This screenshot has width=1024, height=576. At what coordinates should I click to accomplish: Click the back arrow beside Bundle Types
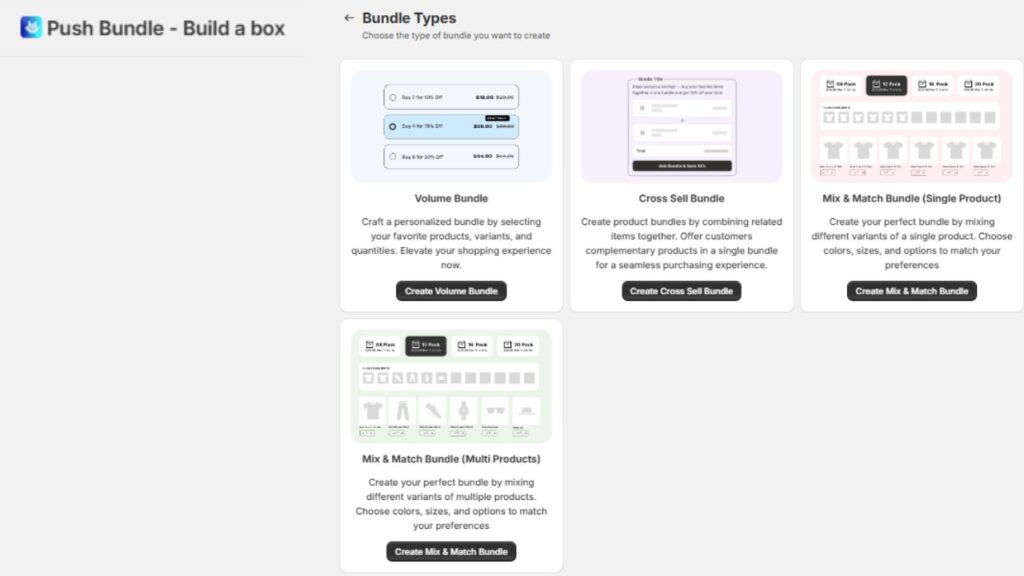click(349, 17)
